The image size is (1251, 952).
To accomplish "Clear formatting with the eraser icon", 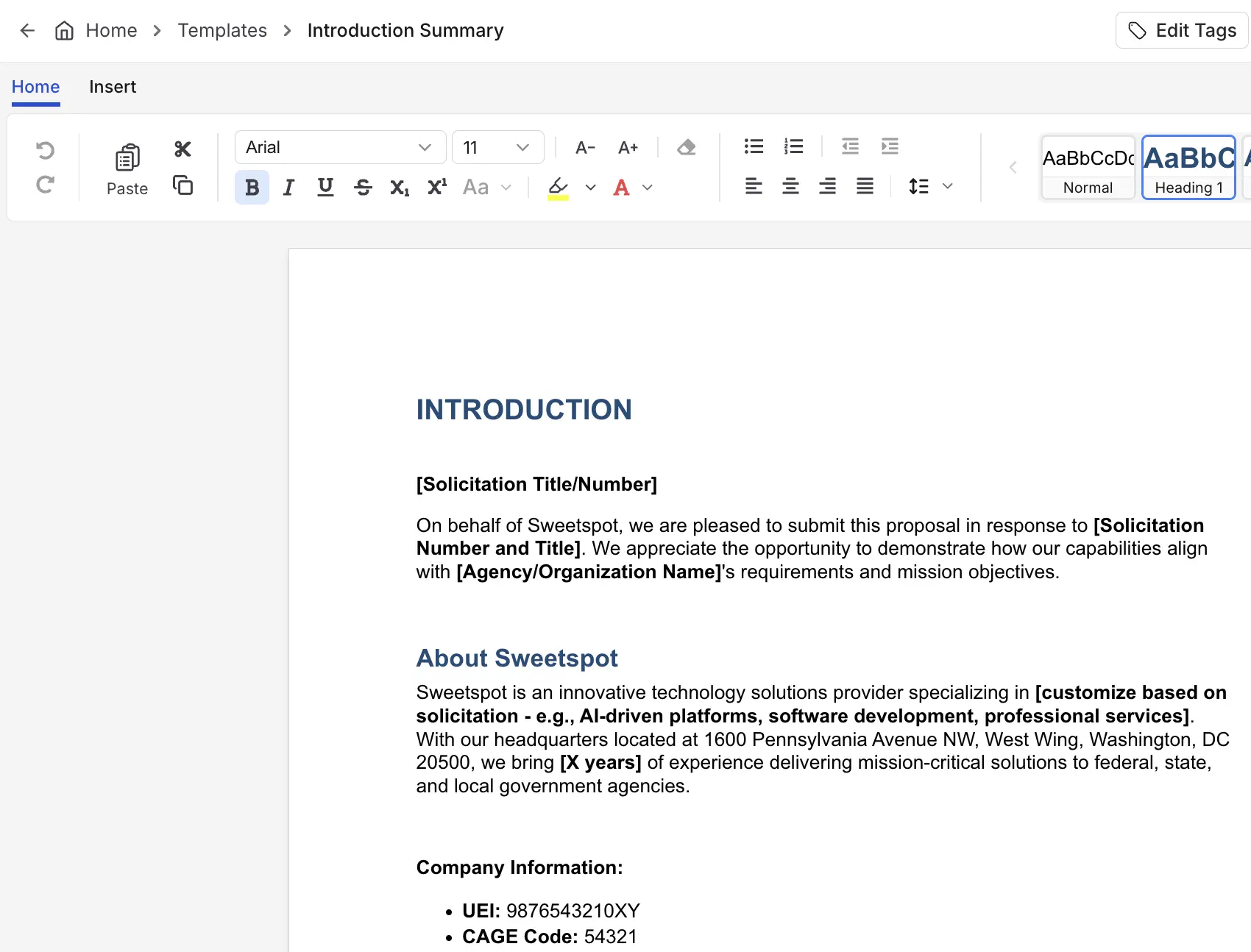I will [686, 147].
